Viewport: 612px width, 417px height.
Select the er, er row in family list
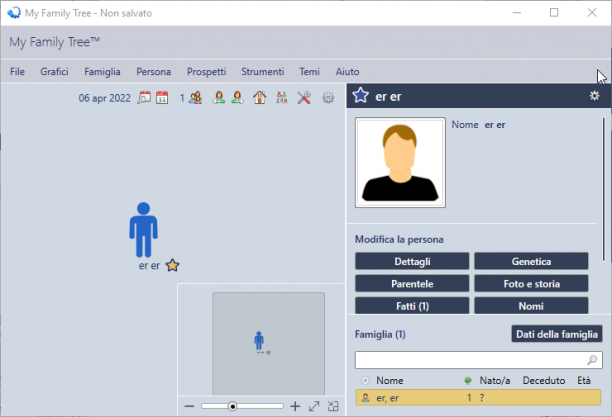(478, 398)
